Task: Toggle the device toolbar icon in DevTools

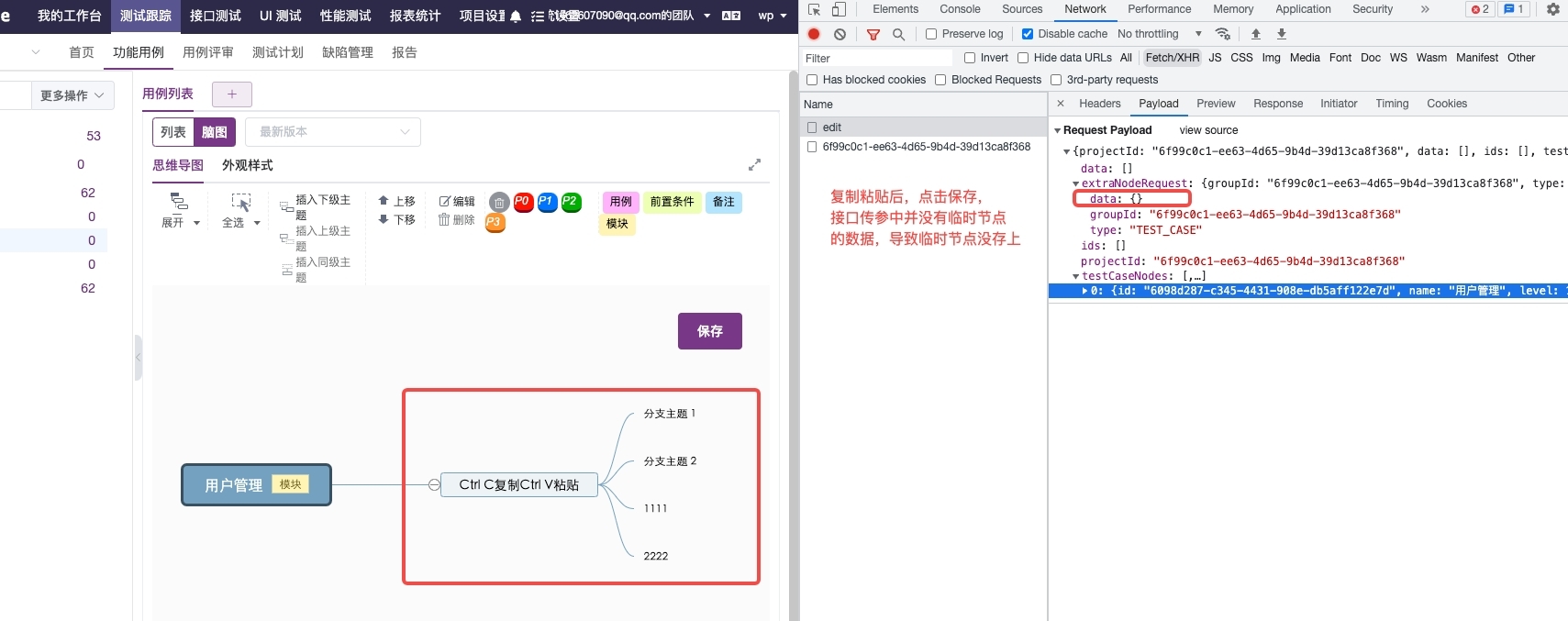Action: (x=839, y=9)
